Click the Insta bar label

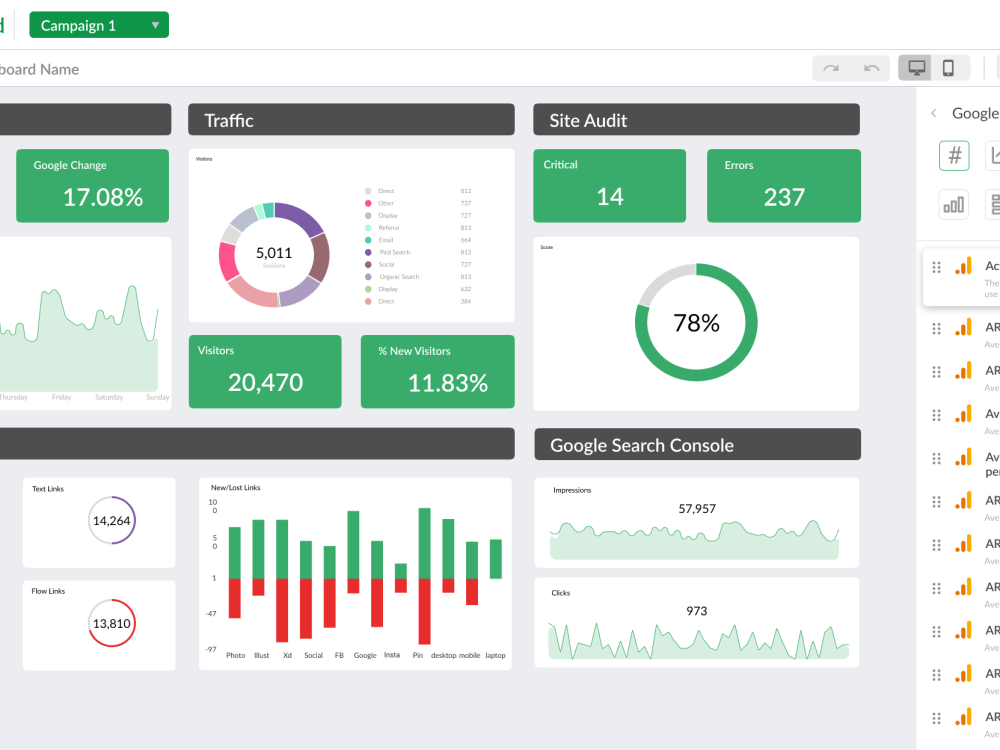click(392, 655)
